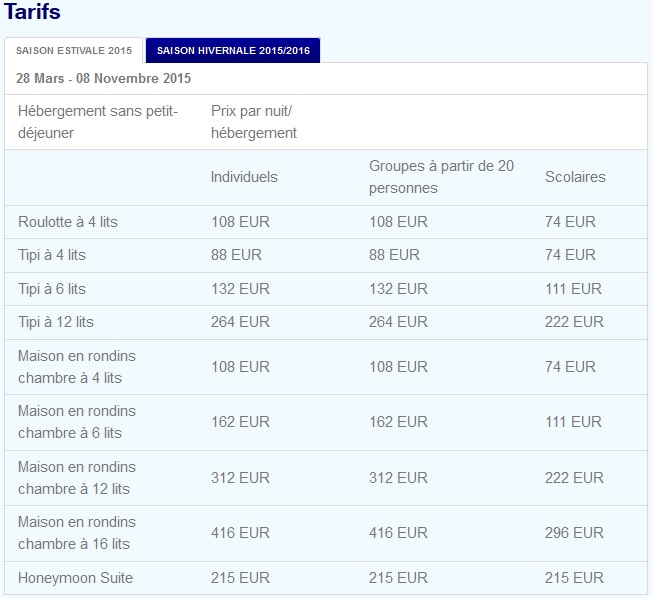Click the Scolaires column header

coord(575,177)
